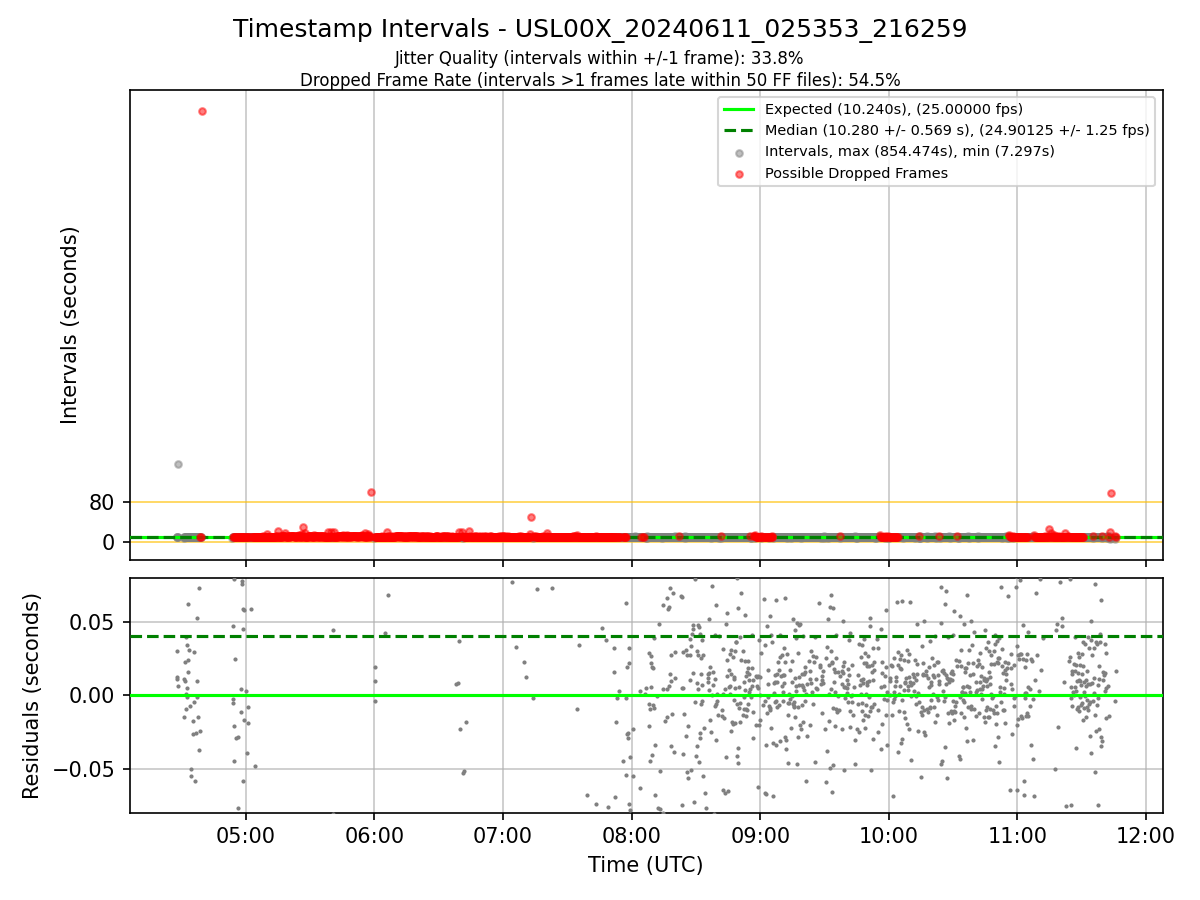1200x900 pixels.
Task: Click the 'Time (UTC)' x-axis label
Action: pos(645,865)
